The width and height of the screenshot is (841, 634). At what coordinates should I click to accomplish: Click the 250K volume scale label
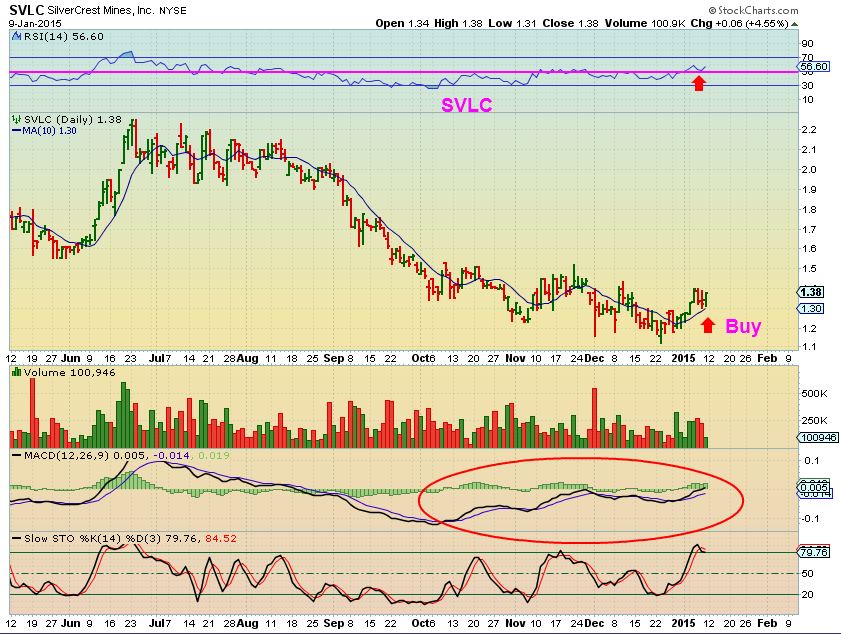pos(814,421)
